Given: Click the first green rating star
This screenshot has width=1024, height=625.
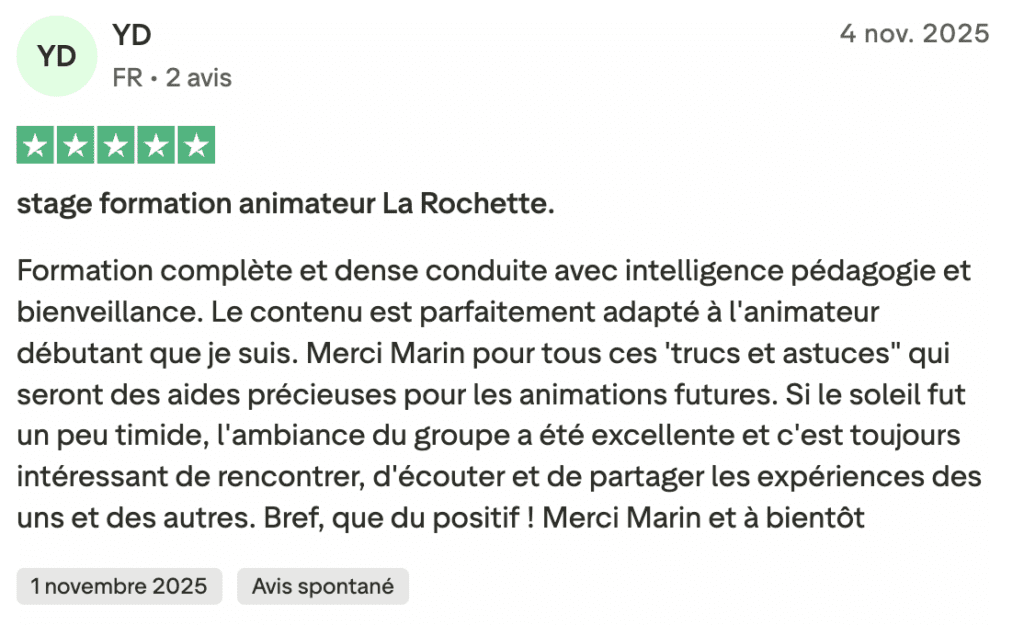Looking at the screenshot, I should tap(36, 146).
